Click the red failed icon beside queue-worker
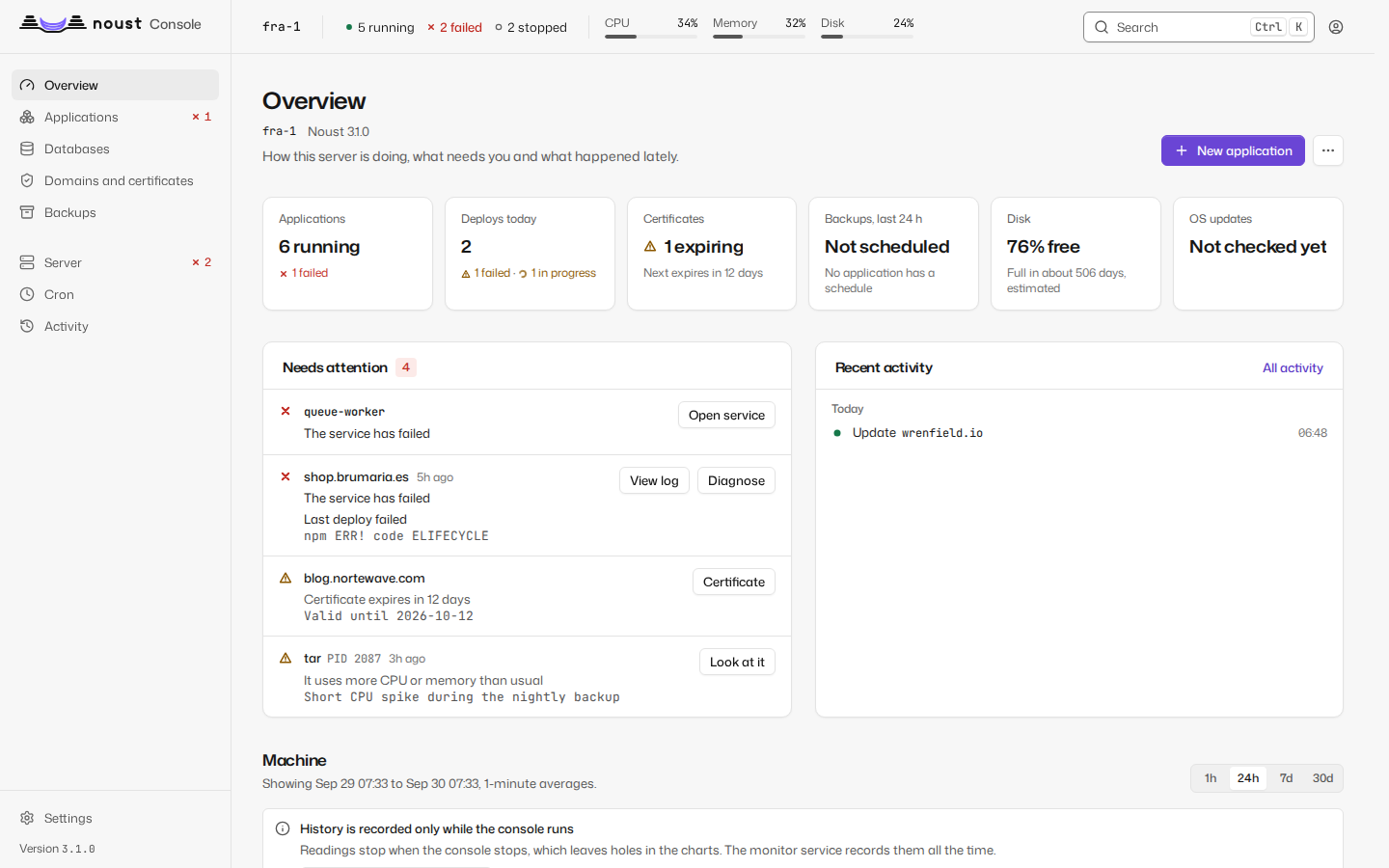This screenshot has width=1389, height=868. (x=286, y=411)
